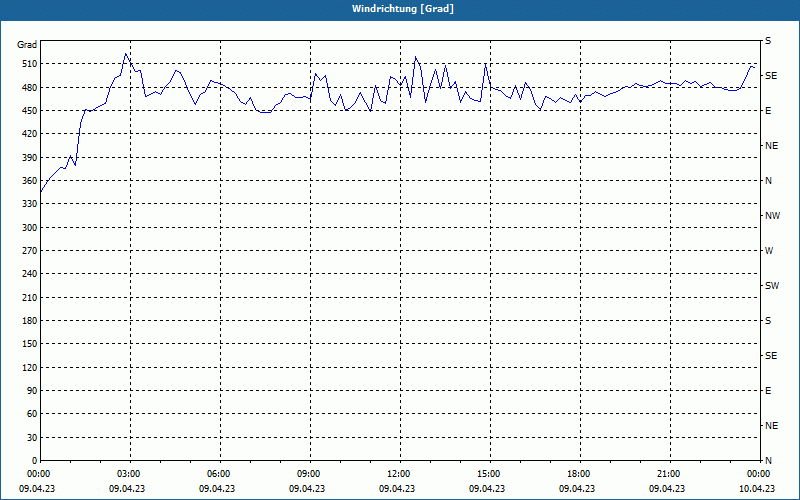
Task: Click compass label E level with 90 Grad
Action: click(768, 391)
